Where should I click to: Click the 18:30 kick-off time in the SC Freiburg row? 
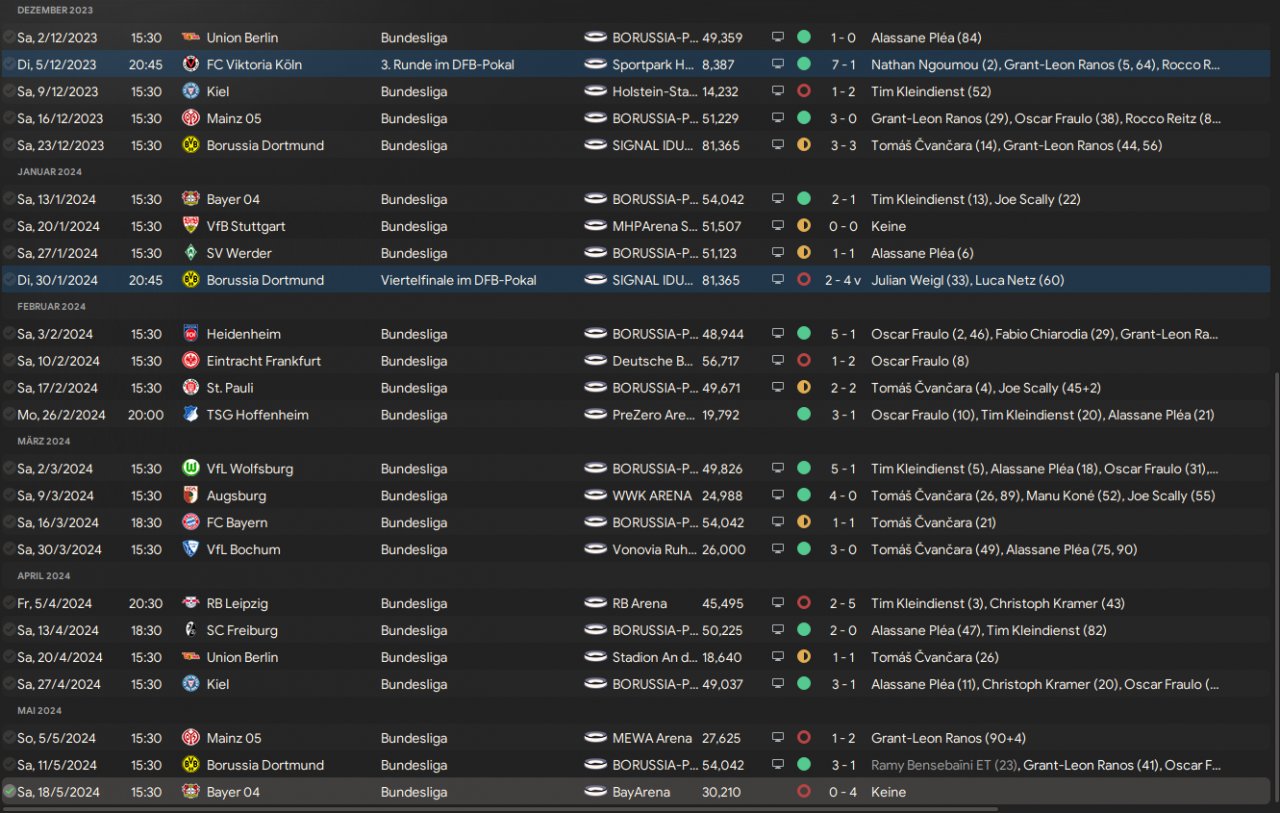(145, 632)
